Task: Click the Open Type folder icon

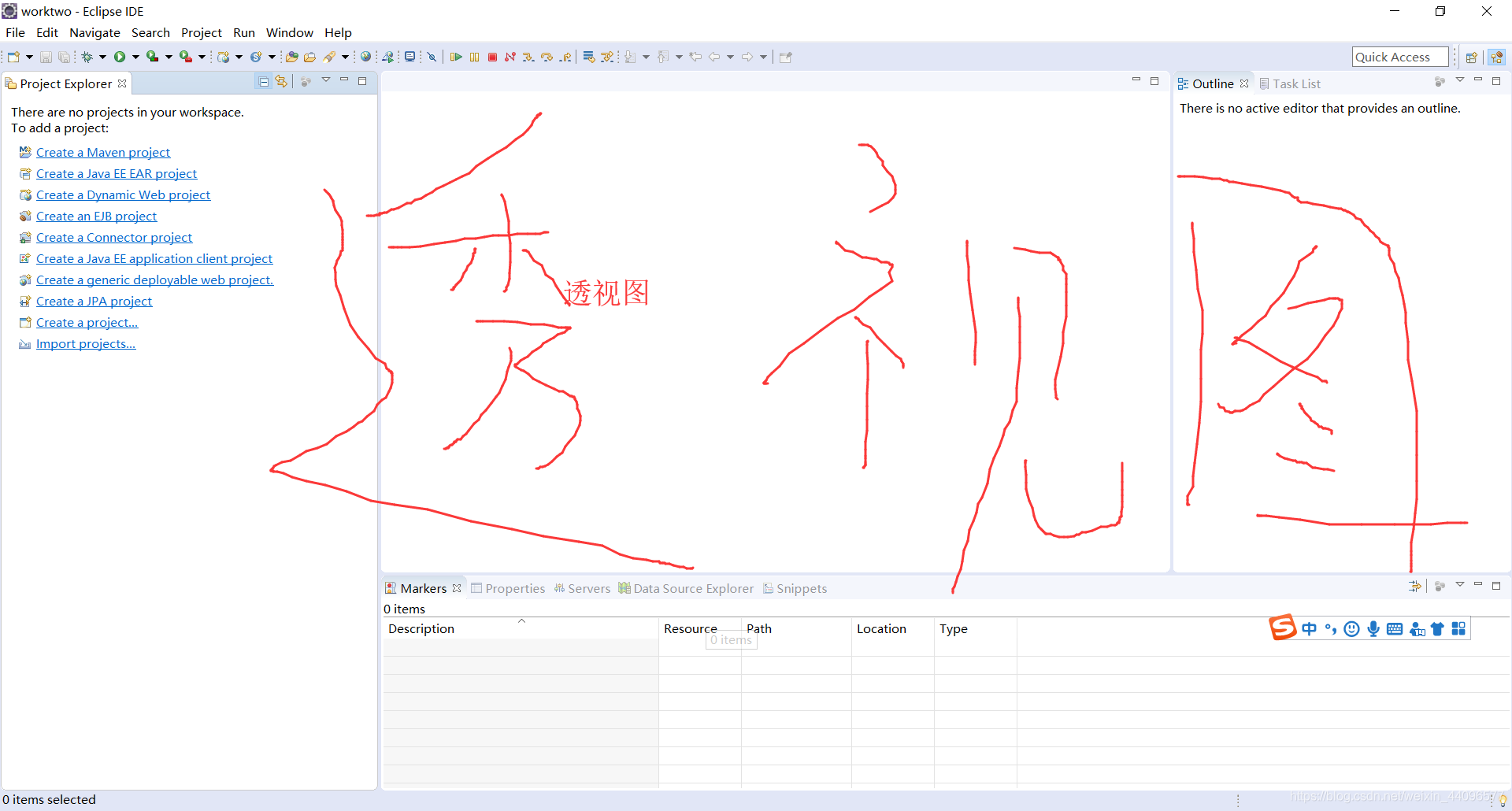Action: 291,57
